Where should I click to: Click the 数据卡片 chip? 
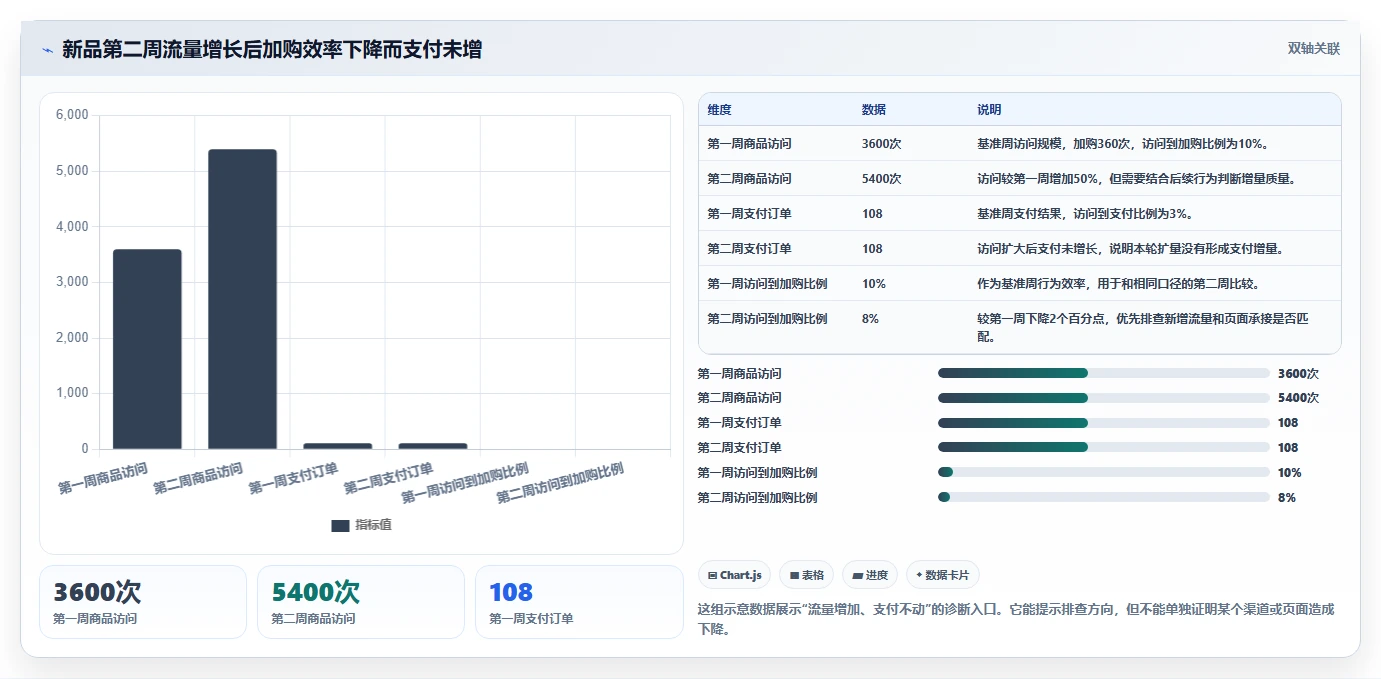pos(943,575)
